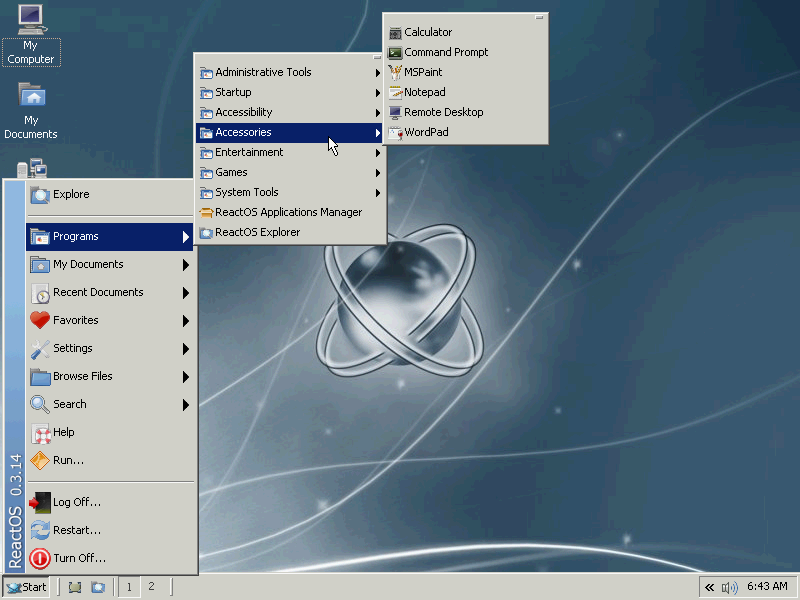Image resolution: width=800 pixels, height=600 pixels.
Task: Expand the Entertainment submenu arrow
Action: pos(378,153)
